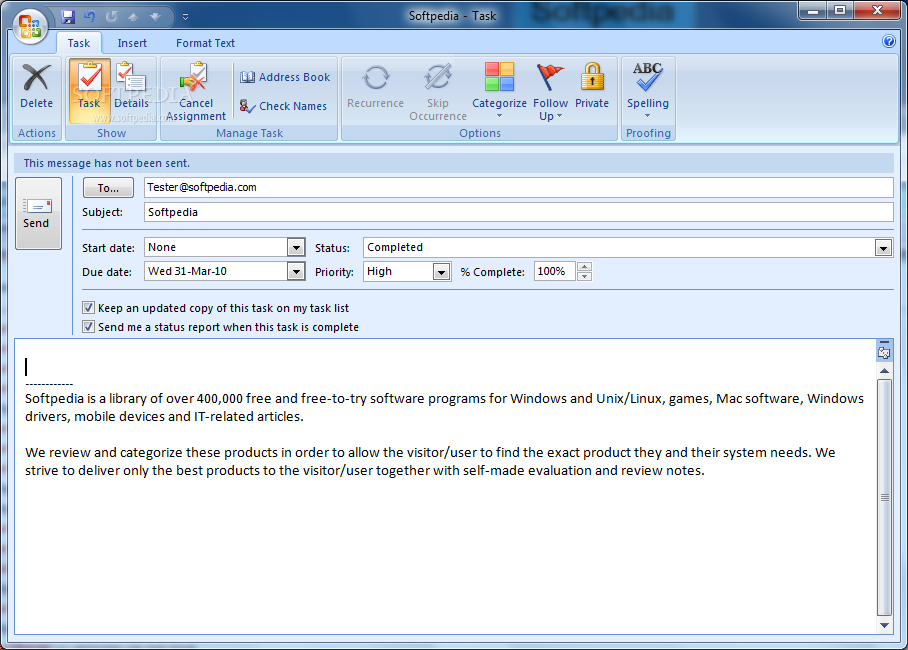Click the Recurrence icon
Image resolution: width=908 pixels, height=650 pixels.
point(375,86)
